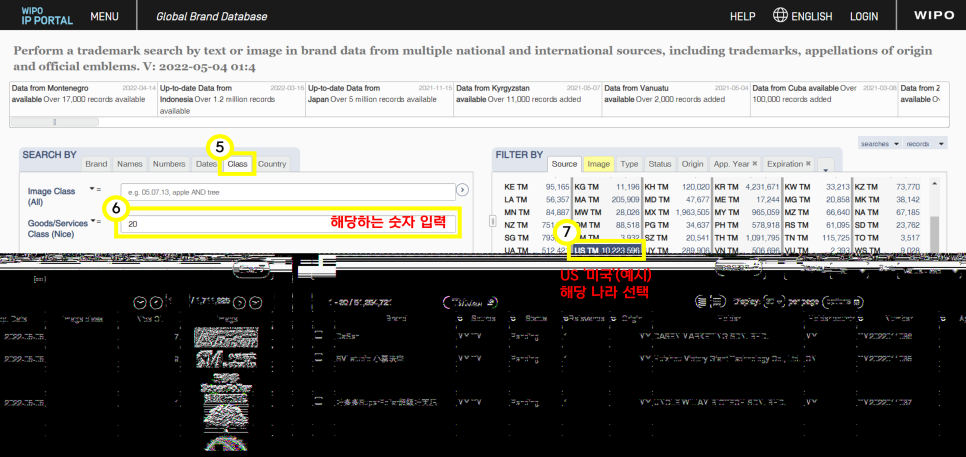The height and width of the screenshot is (457, 966).
Task: Click the news ticker horizontal scrollbar
Action: coord(55,122)
